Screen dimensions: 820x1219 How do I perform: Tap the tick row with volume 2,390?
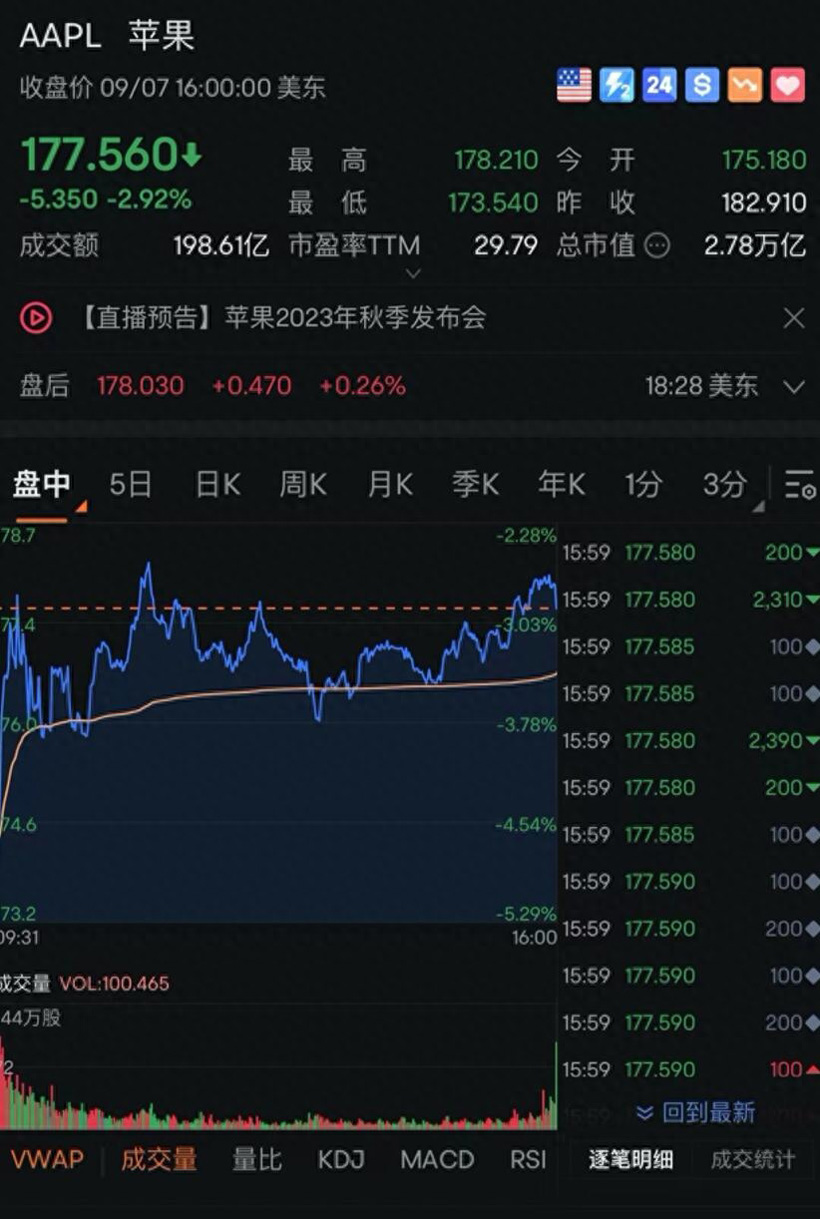point(690,741)
